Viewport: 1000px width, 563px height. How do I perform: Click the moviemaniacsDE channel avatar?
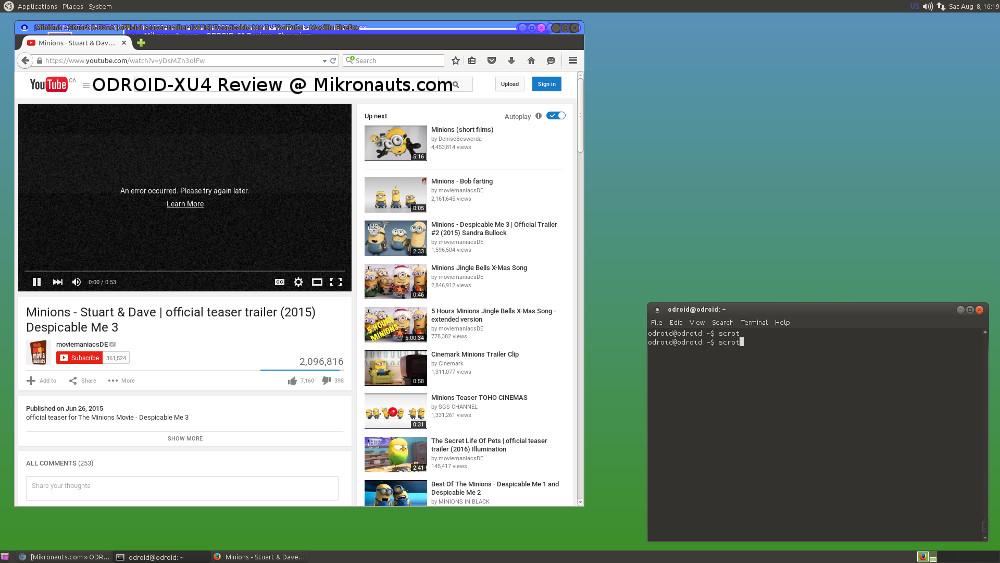point(38,352)
